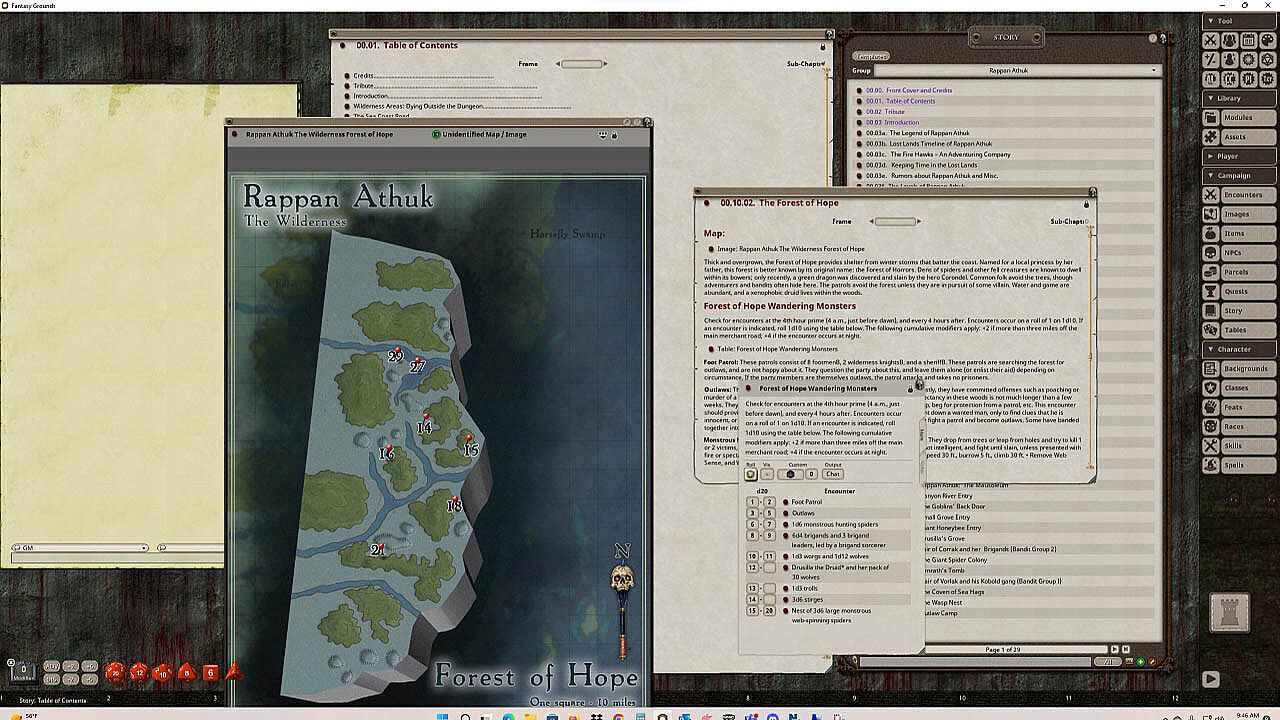Click the chat speaker GM dropdown
The image size is (1280, 720).
pyautogui.click(x=80, y=548)
